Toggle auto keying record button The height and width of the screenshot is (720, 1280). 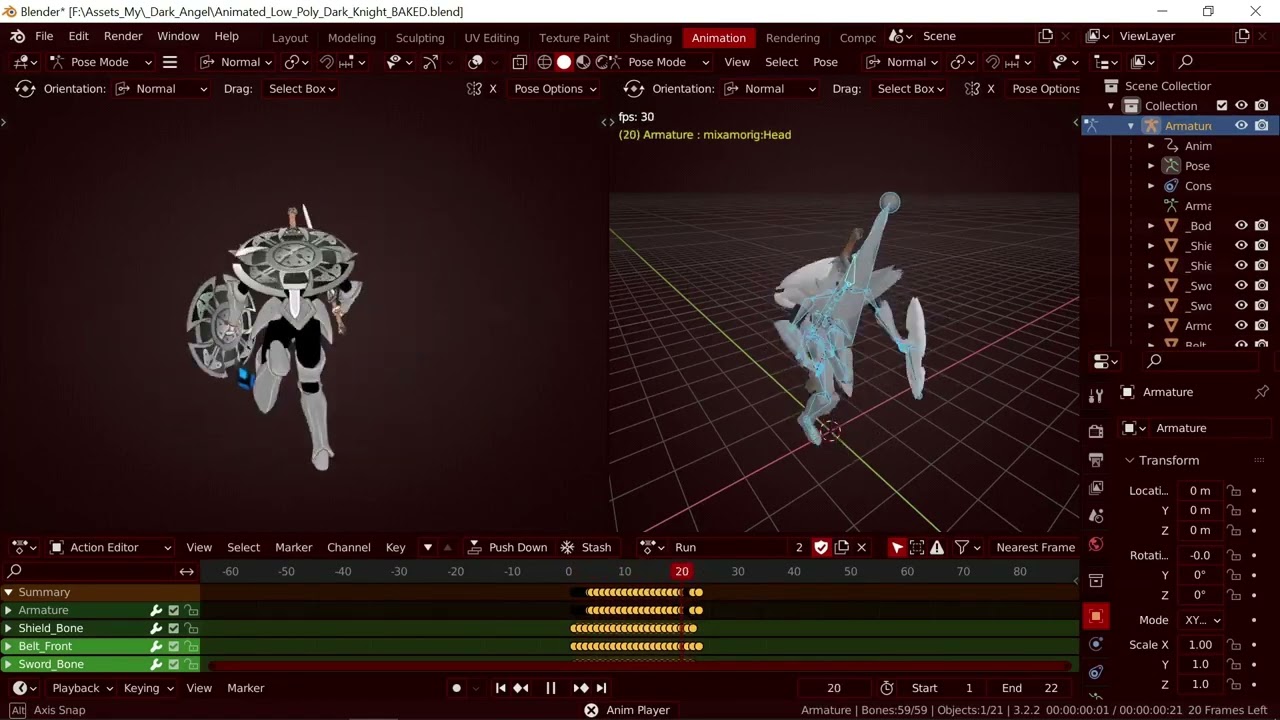(457, 688)
